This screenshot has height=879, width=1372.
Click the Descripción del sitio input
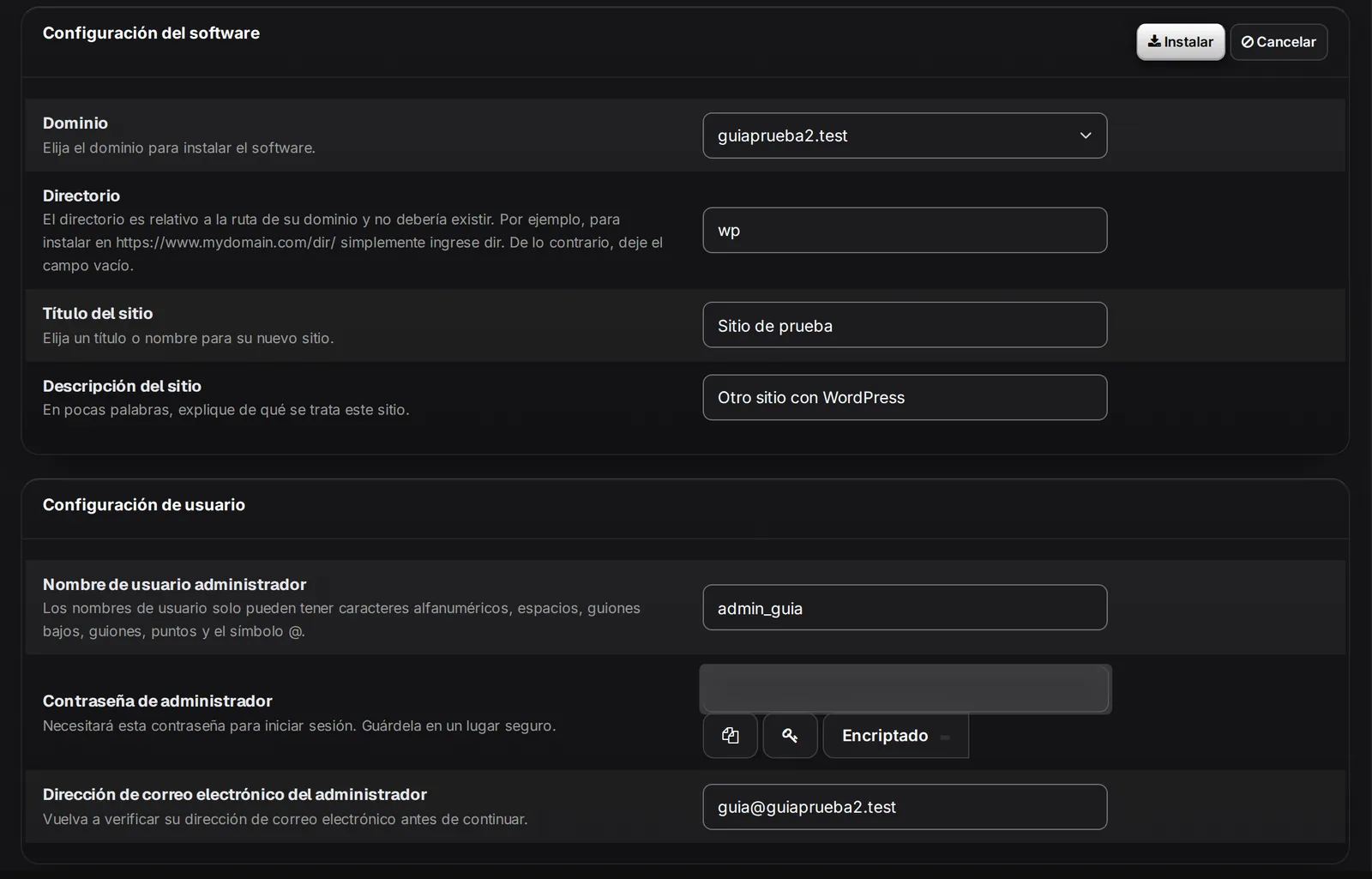(905, 397)
